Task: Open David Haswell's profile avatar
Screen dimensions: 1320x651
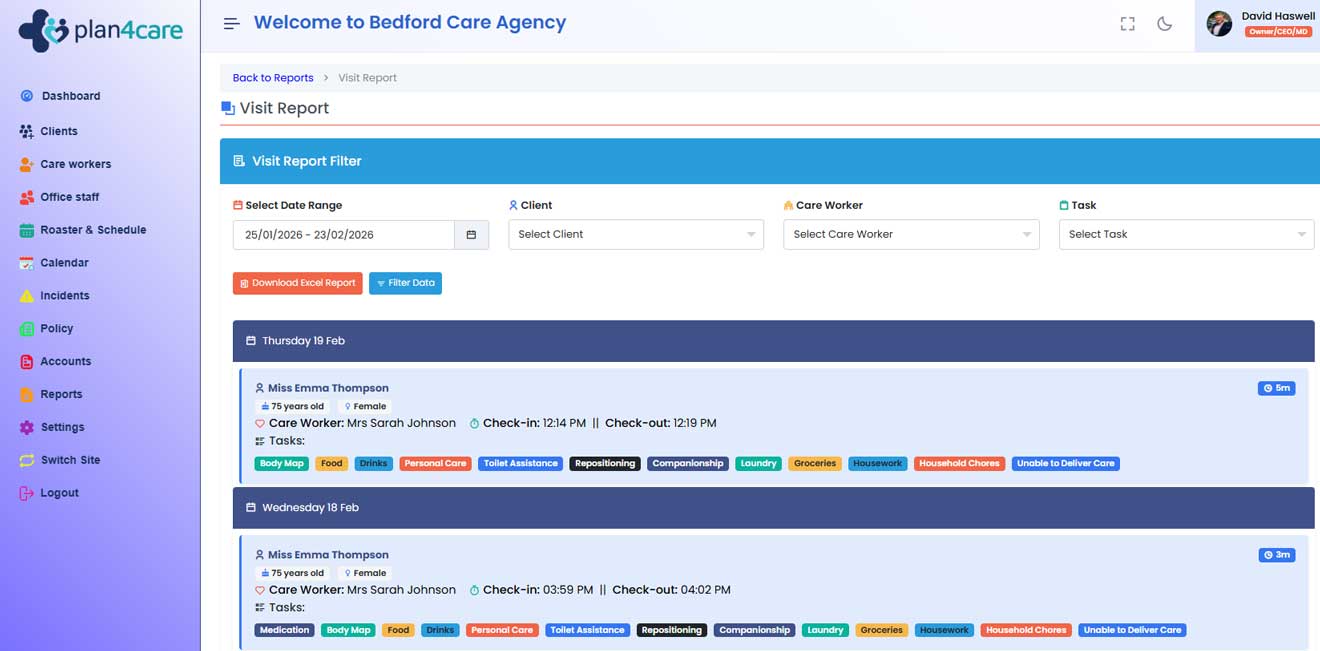Action: click(x=1219, y=24)
